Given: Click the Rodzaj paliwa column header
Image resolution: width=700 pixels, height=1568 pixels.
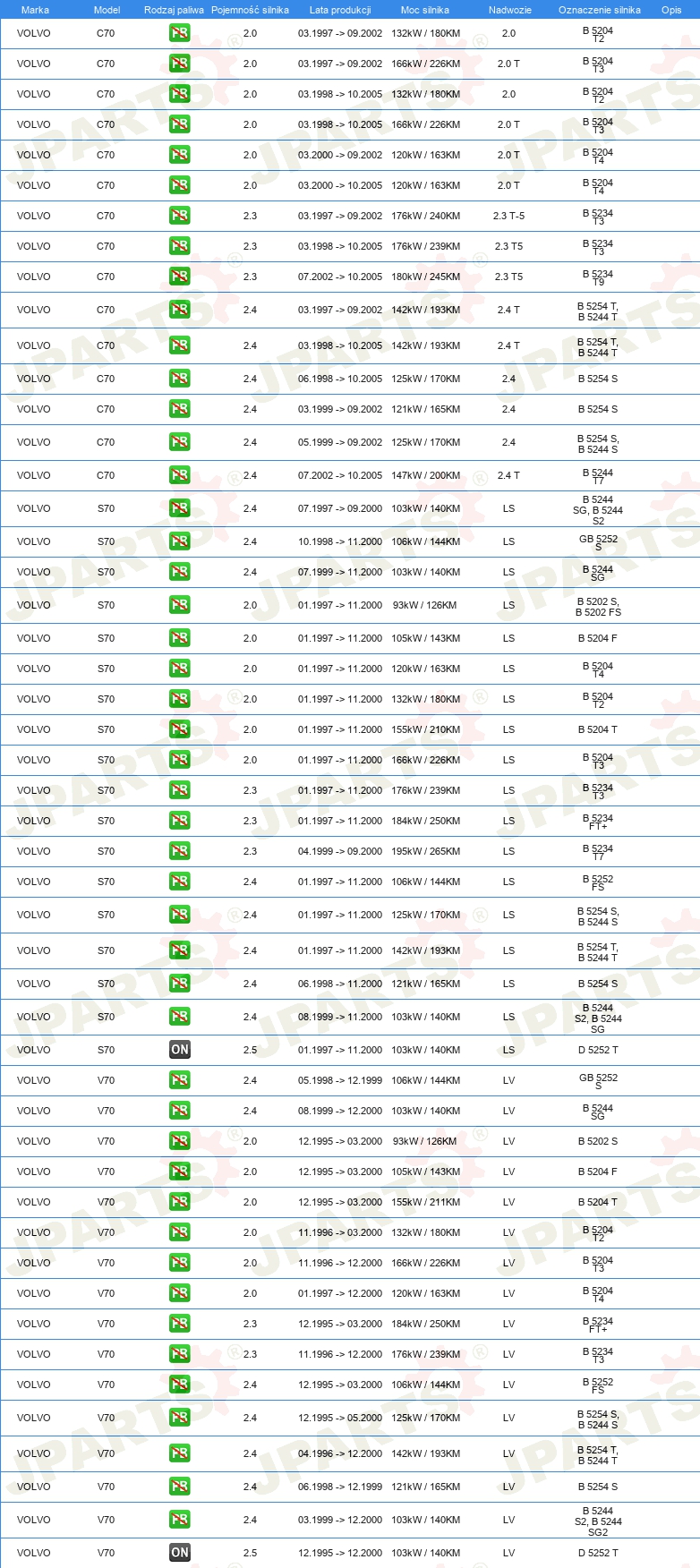Looking at the screenshot, I should coord(174,10).
